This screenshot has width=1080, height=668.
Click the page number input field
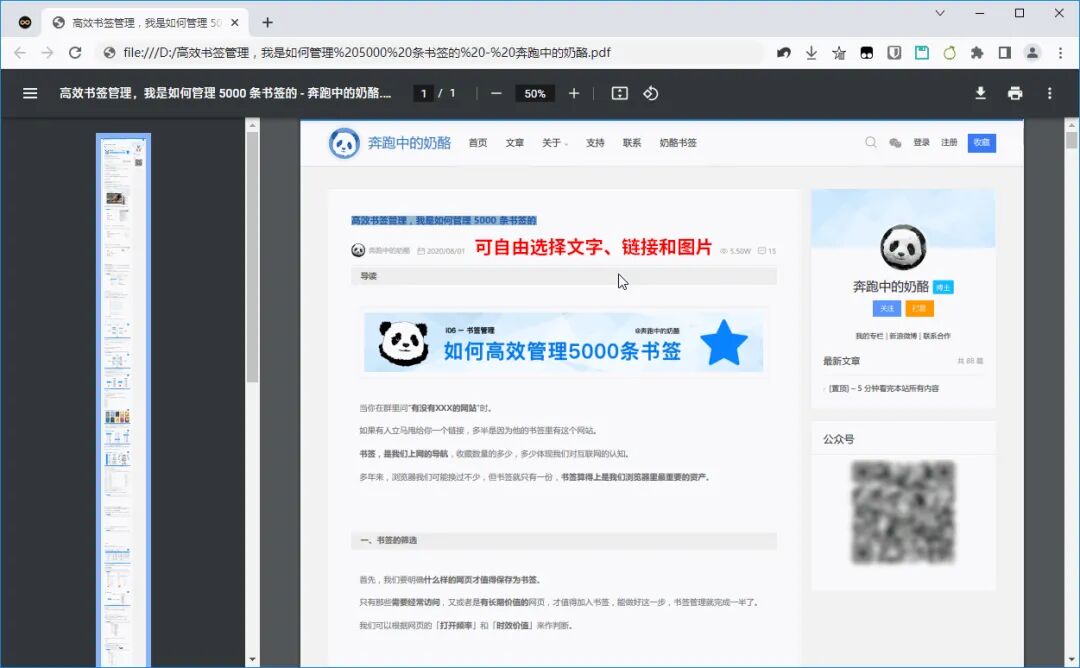coord(423,93)
